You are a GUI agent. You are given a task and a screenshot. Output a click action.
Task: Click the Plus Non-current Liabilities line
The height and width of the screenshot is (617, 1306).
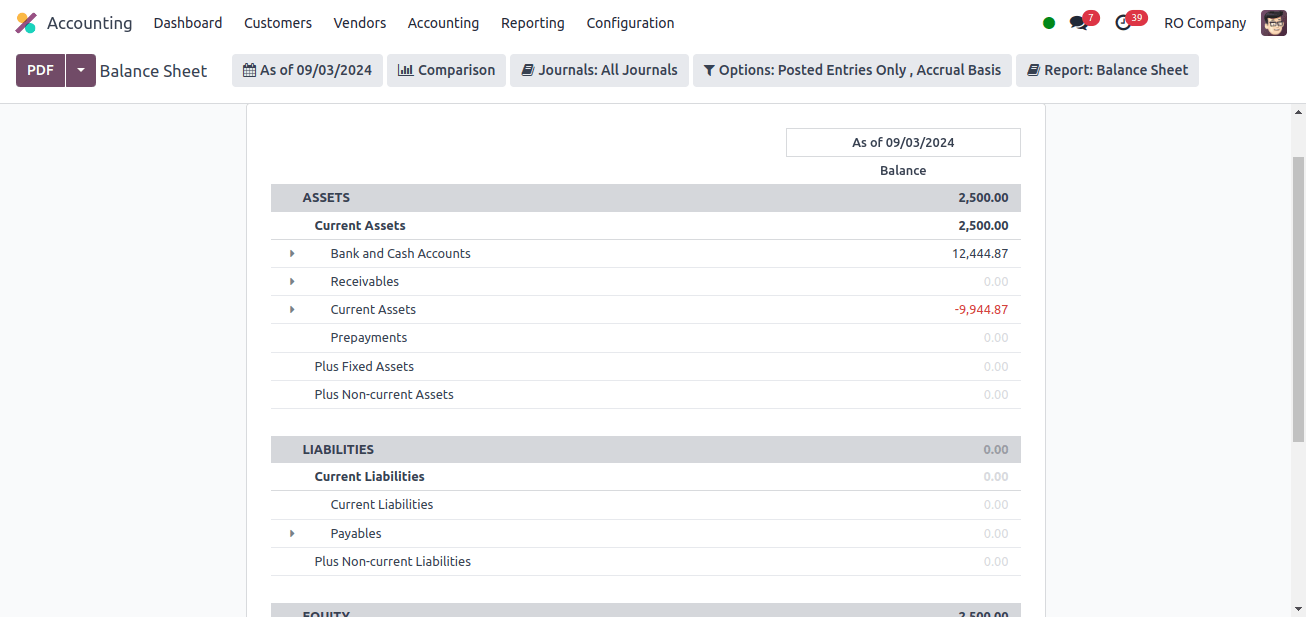click(646, 562)
